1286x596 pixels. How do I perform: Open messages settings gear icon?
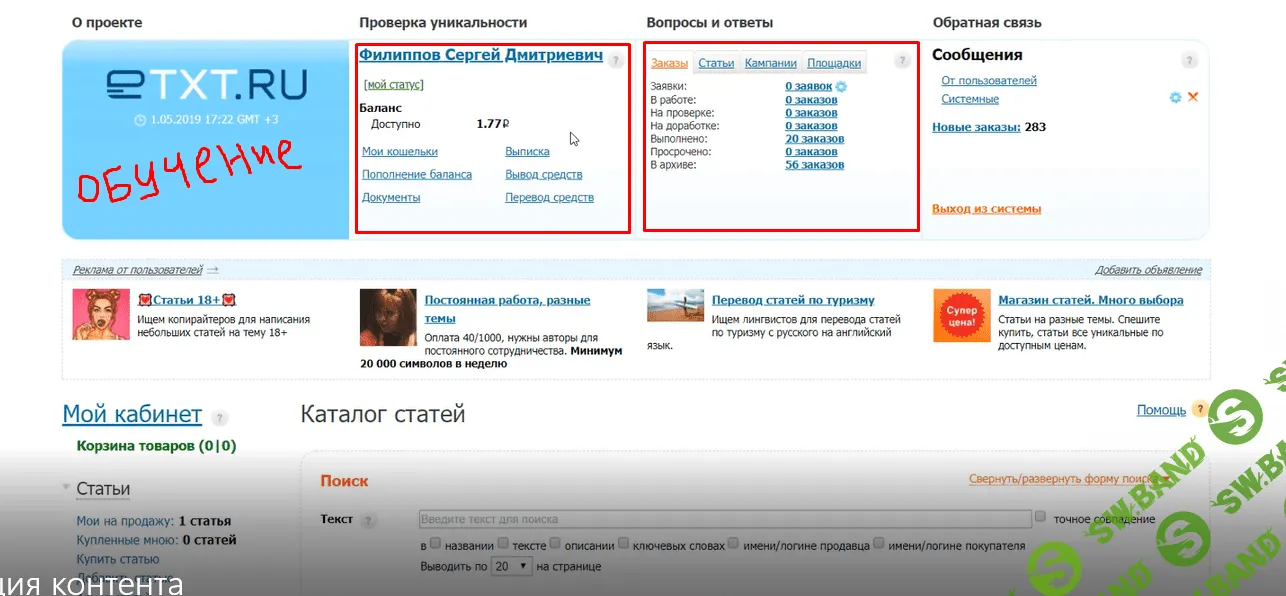[x=1175, y=98]
